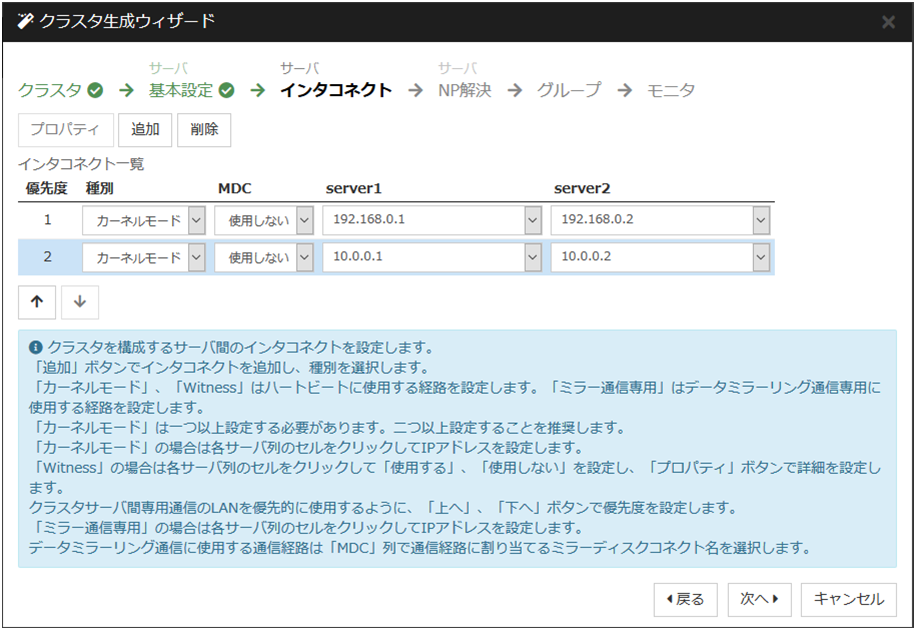Screen dimensions: 916x630
Task: Click the blue info icon in help panel
Action: pos(37,348)
